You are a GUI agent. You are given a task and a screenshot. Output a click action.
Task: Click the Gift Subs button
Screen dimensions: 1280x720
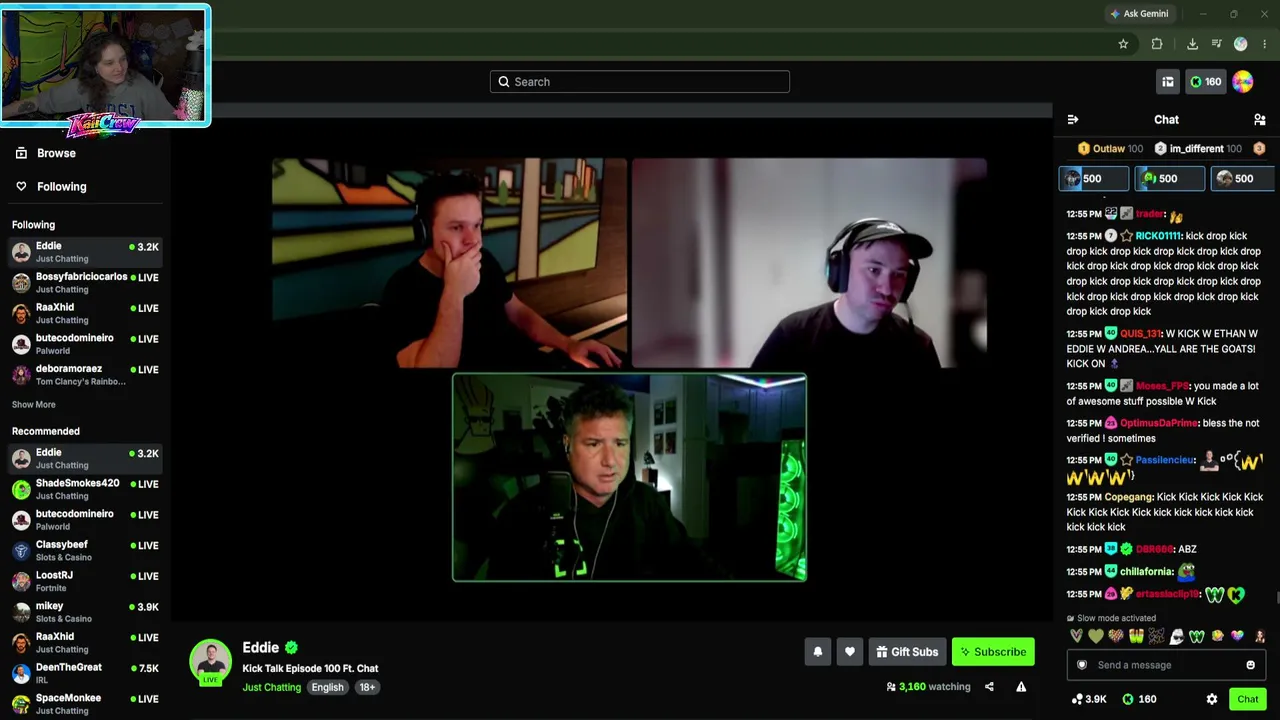click(907, 652)
